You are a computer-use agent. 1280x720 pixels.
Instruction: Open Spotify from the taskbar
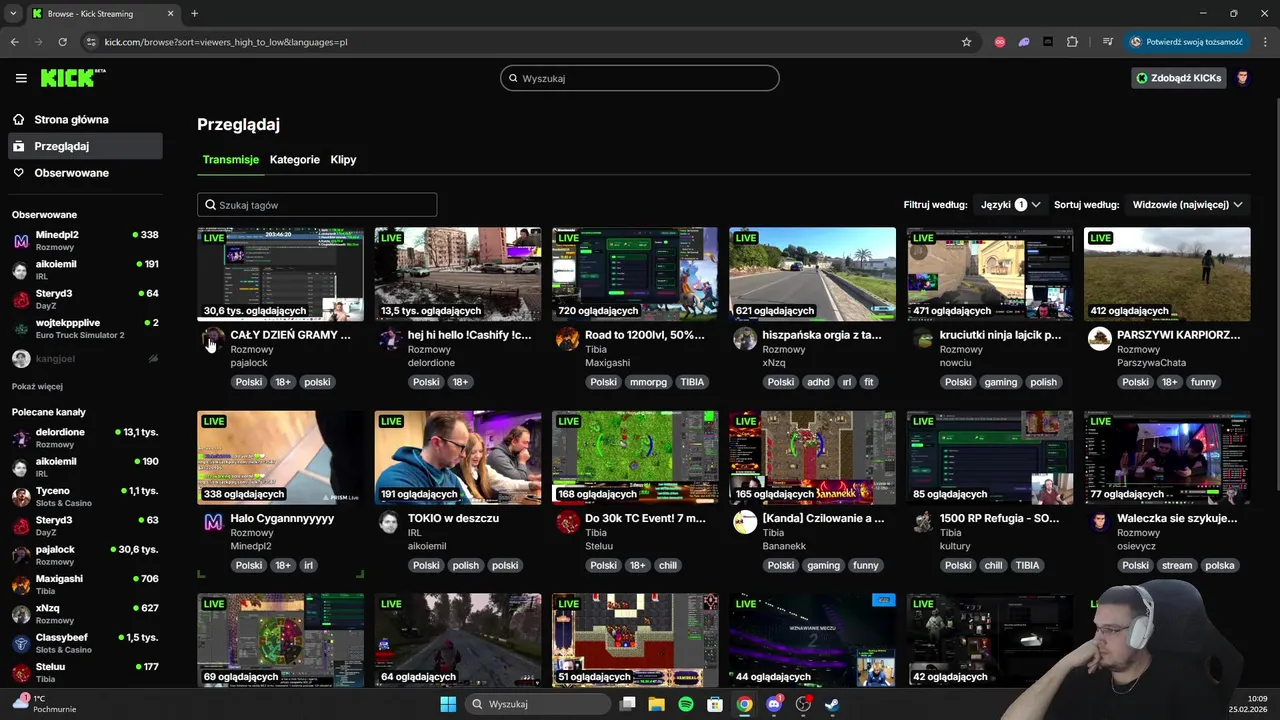coord(686,704)
